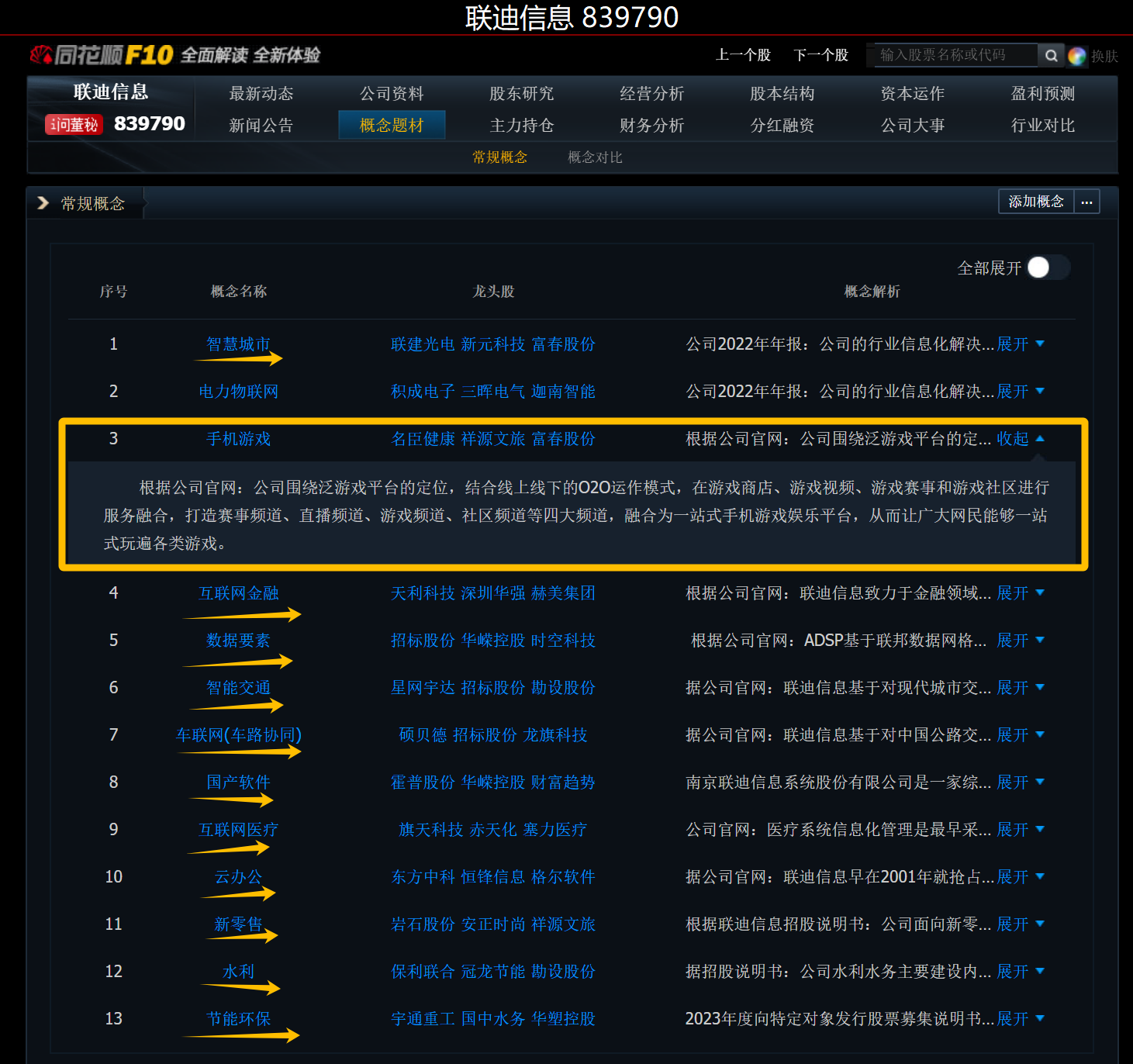Click the 添加概念 button

pos(1036,202)
